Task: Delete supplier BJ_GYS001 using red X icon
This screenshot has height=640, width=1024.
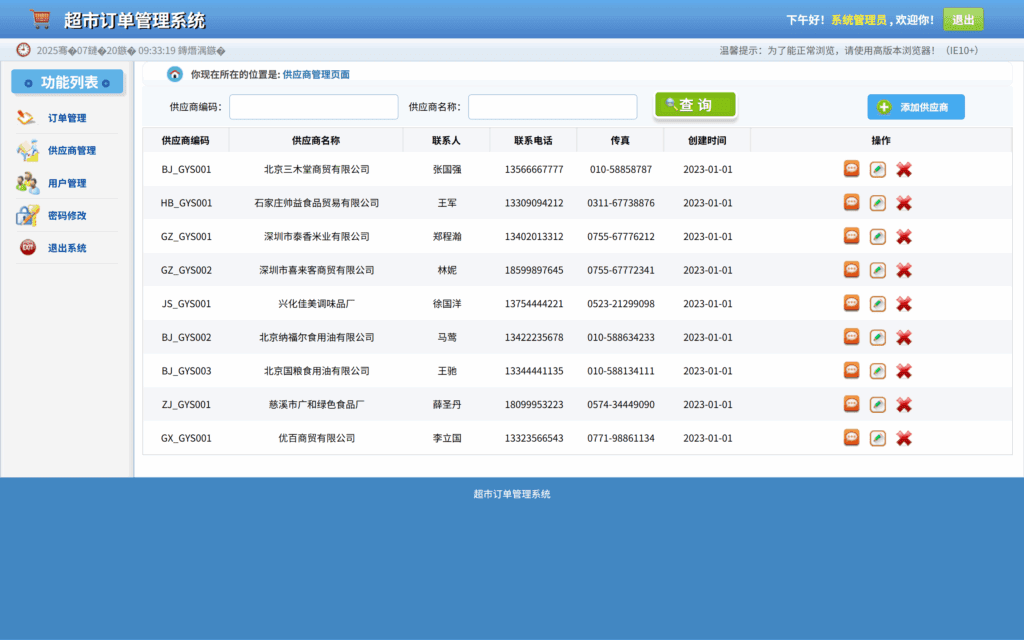Action: click(903, 169)
